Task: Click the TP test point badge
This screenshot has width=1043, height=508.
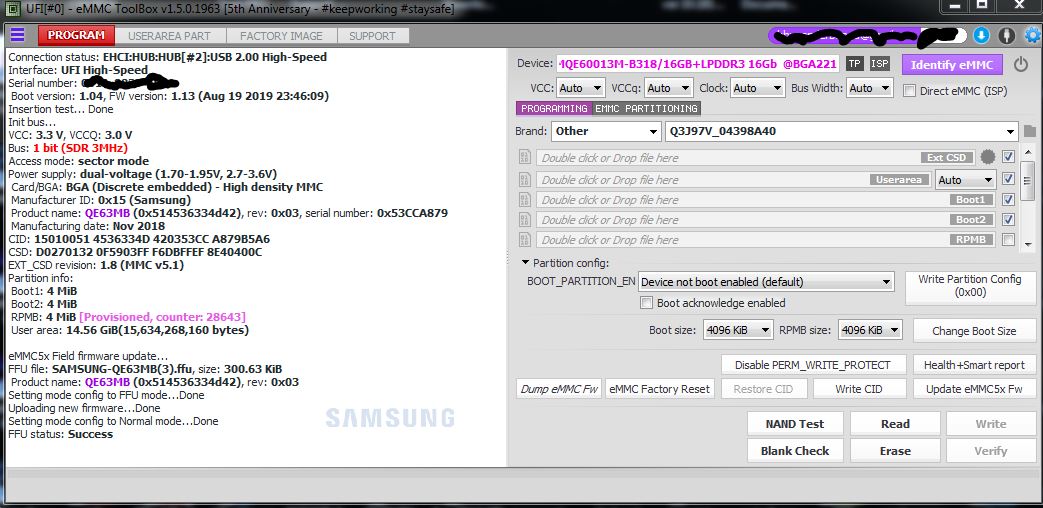Action: pyautogui.click(x=854, y=64)
